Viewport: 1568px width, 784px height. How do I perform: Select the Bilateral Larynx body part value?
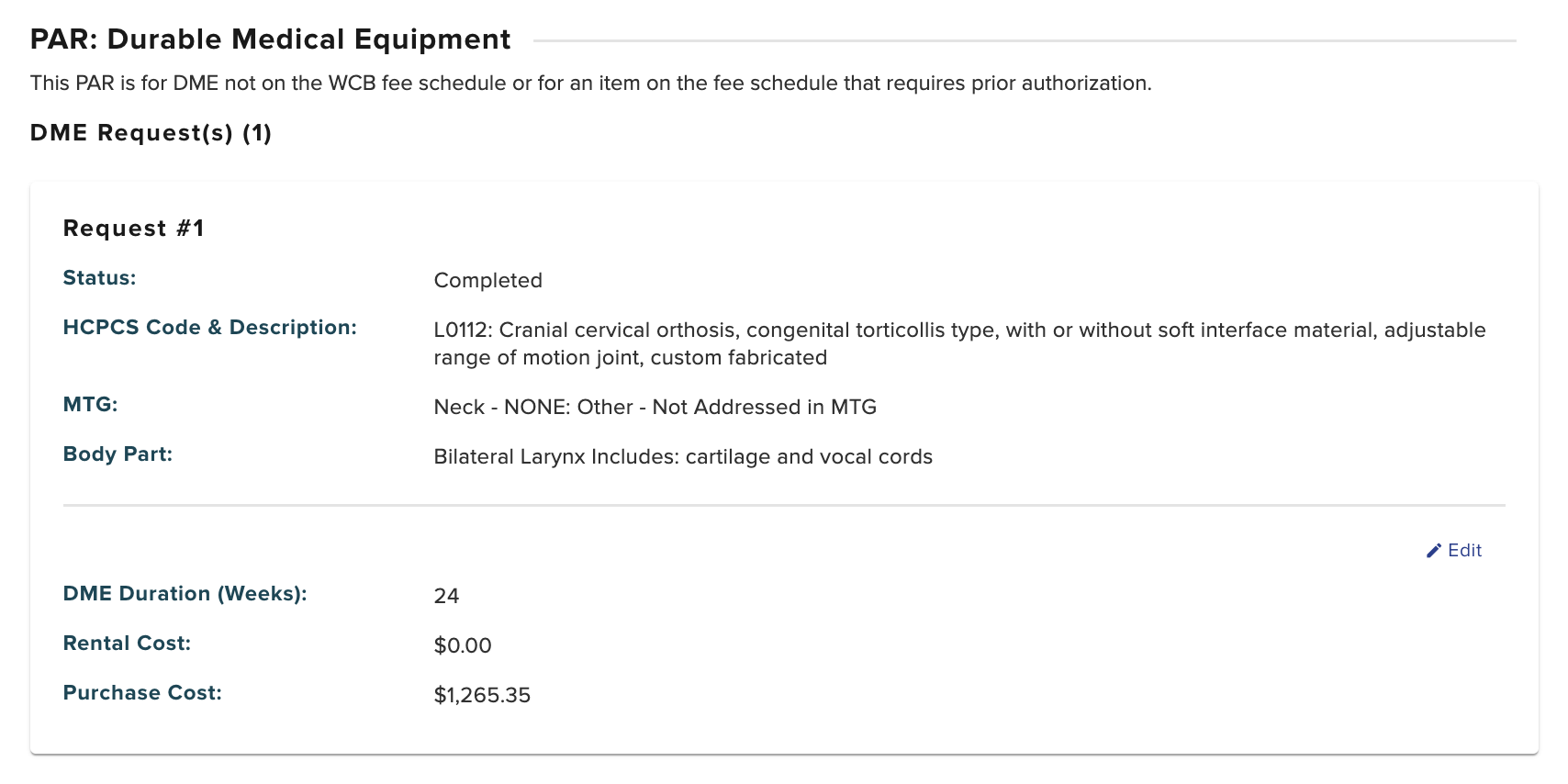pos(682,457)
